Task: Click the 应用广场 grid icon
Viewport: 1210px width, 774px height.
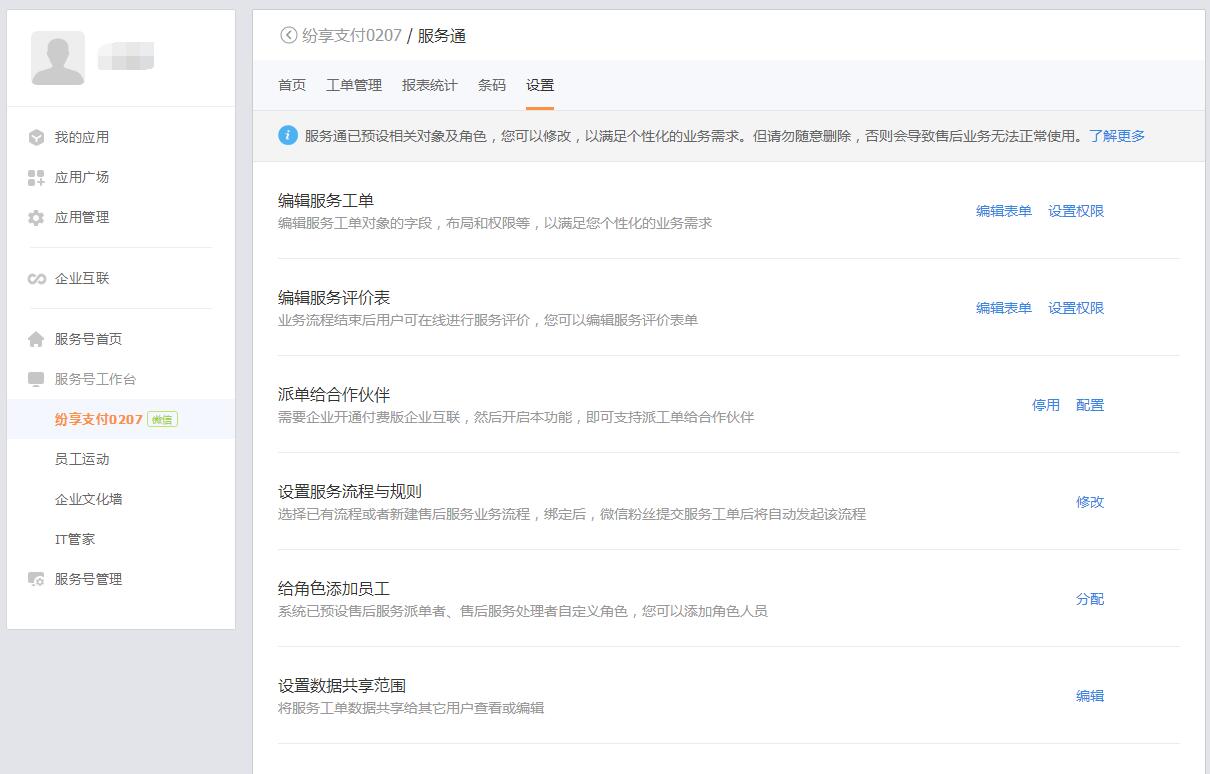Action: 36,178
